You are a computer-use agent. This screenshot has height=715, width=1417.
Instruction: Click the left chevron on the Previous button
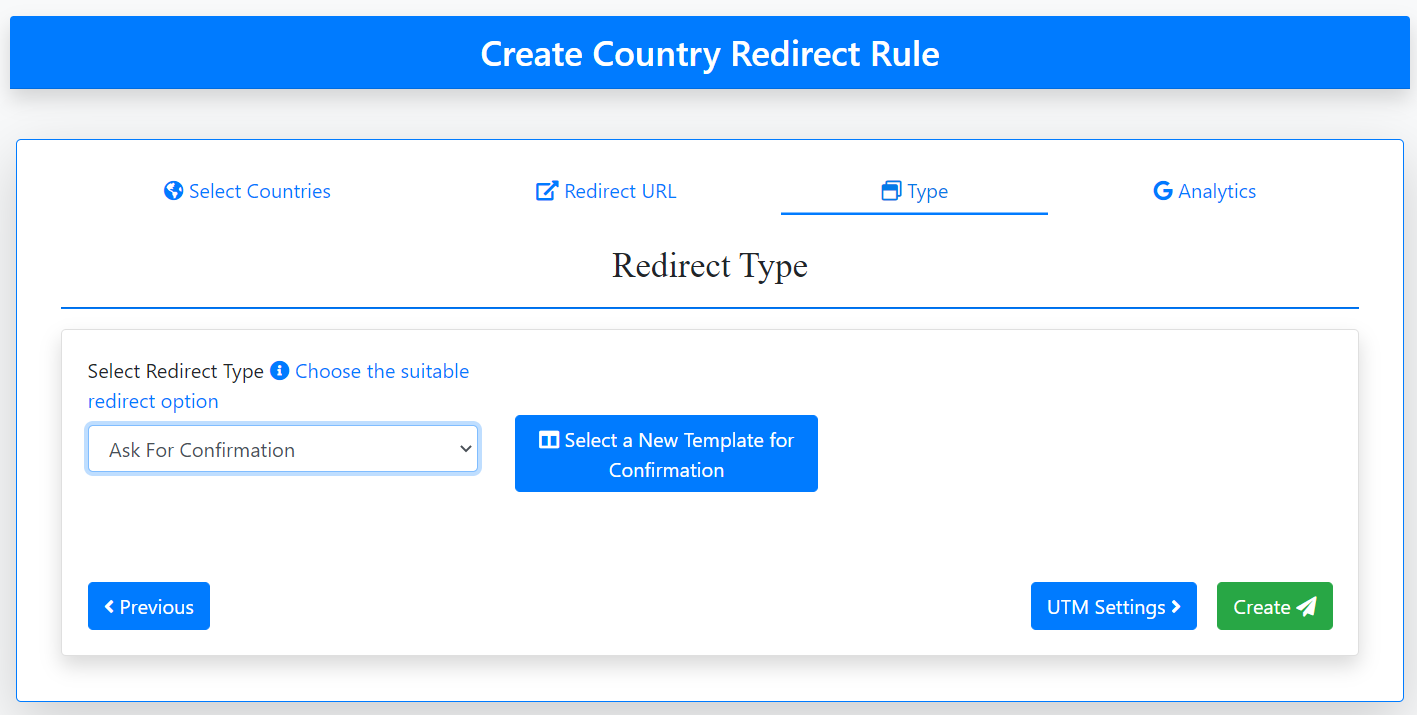click(x=109, y=607)
